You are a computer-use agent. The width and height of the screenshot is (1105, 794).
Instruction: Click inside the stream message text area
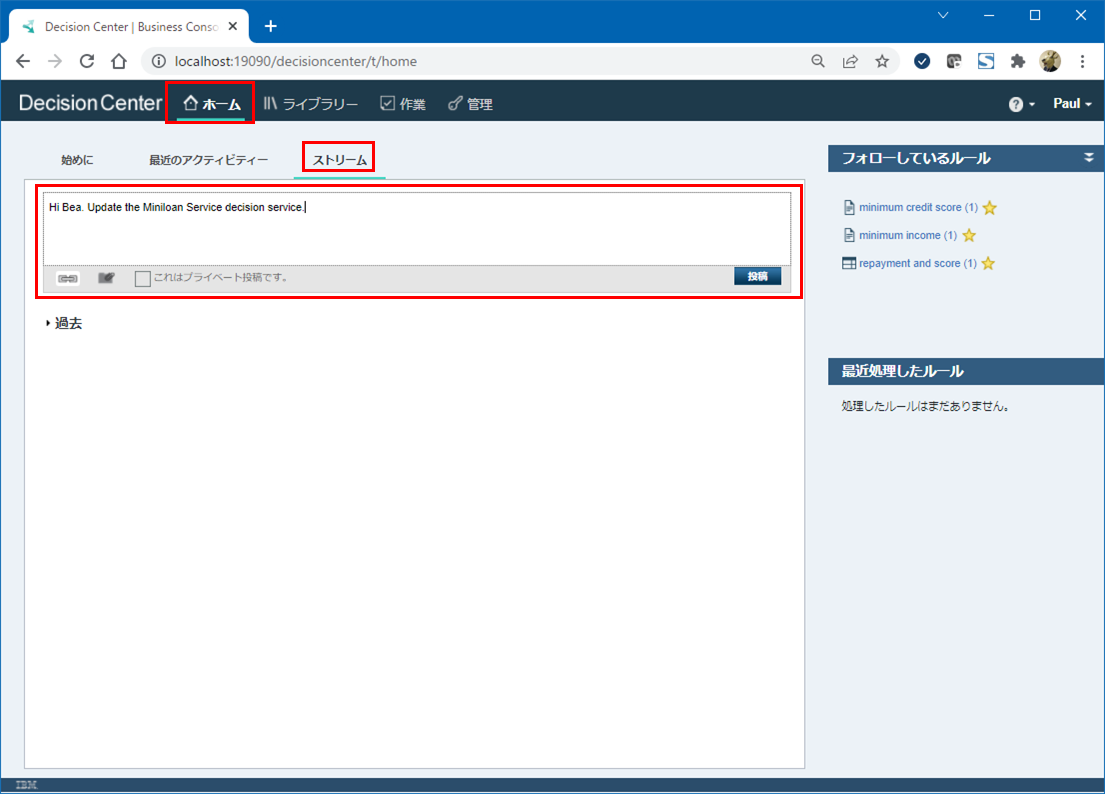coord(416,229)
